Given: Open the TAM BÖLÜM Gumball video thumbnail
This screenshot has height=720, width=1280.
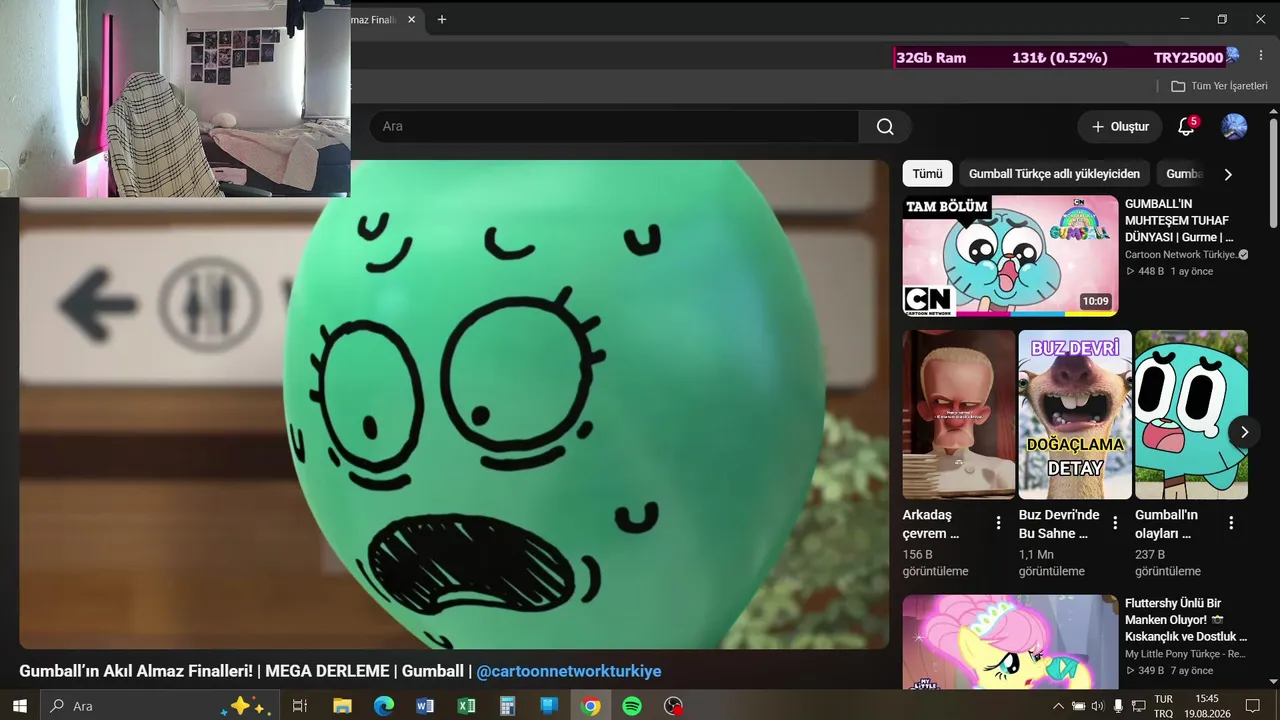Looking at the screenshot, I should coord(1010,256).
